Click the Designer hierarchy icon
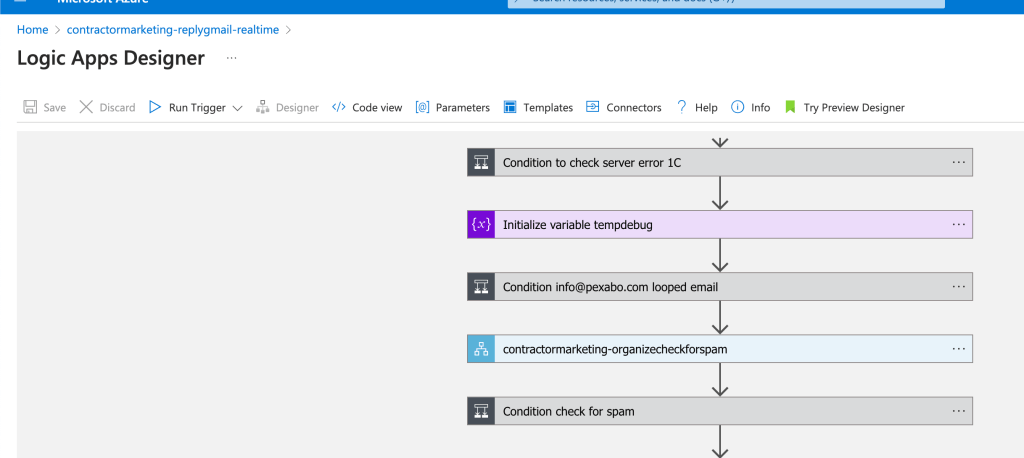 coord(263,107)
